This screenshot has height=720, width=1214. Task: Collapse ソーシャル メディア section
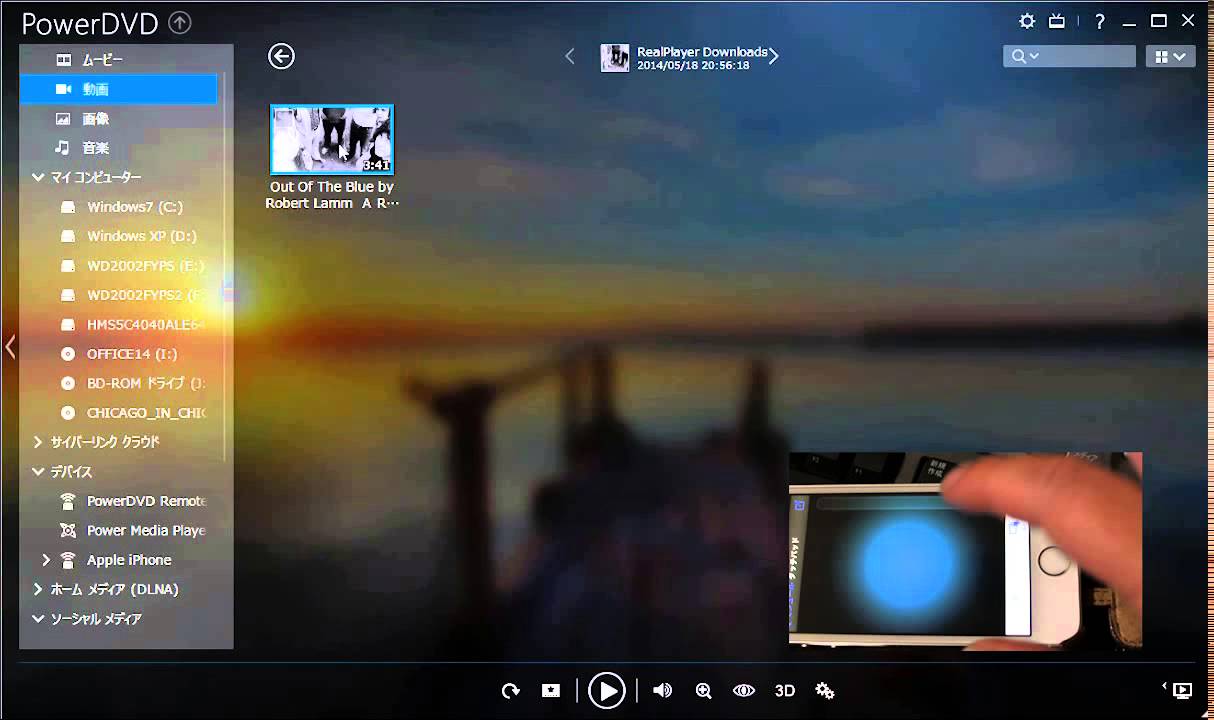tap(38, 619)
